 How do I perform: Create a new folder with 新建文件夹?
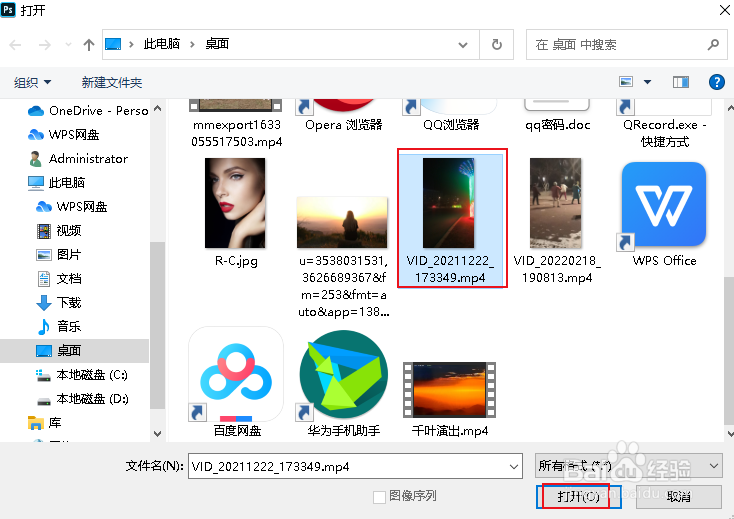(111, 82)
